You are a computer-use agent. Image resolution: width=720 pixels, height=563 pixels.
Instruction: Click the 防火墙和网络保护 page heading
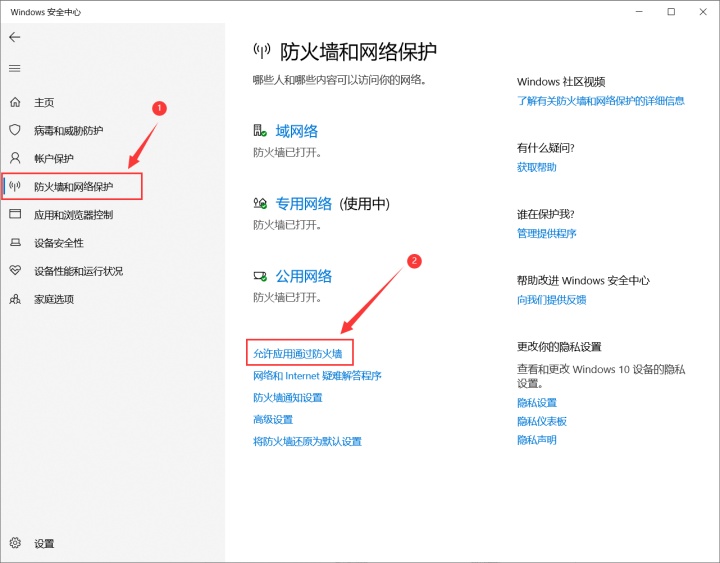[358, 51]
